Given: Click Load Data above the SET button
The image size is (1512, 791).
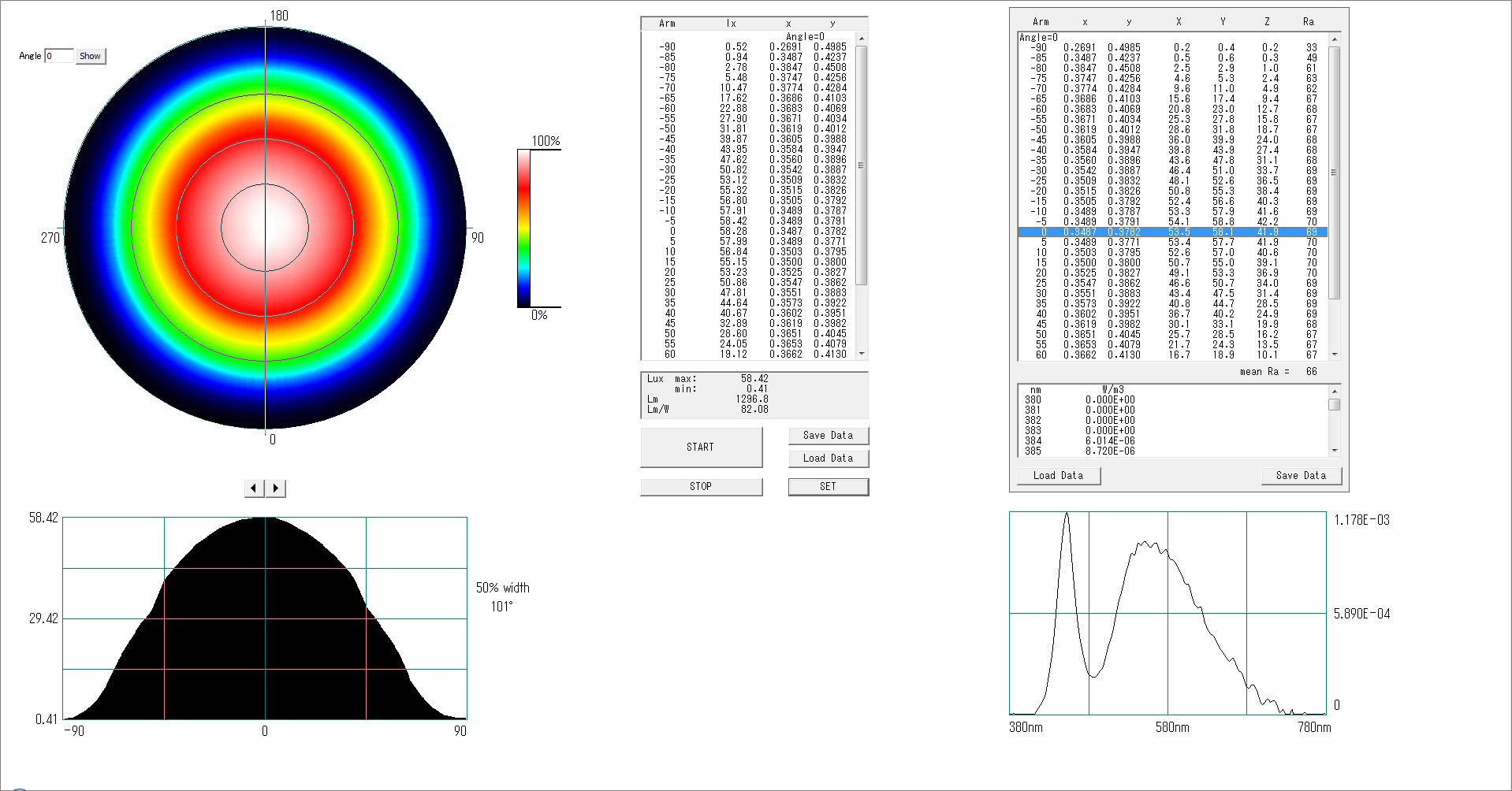Looking at the screenshot, I should point(828,459).
